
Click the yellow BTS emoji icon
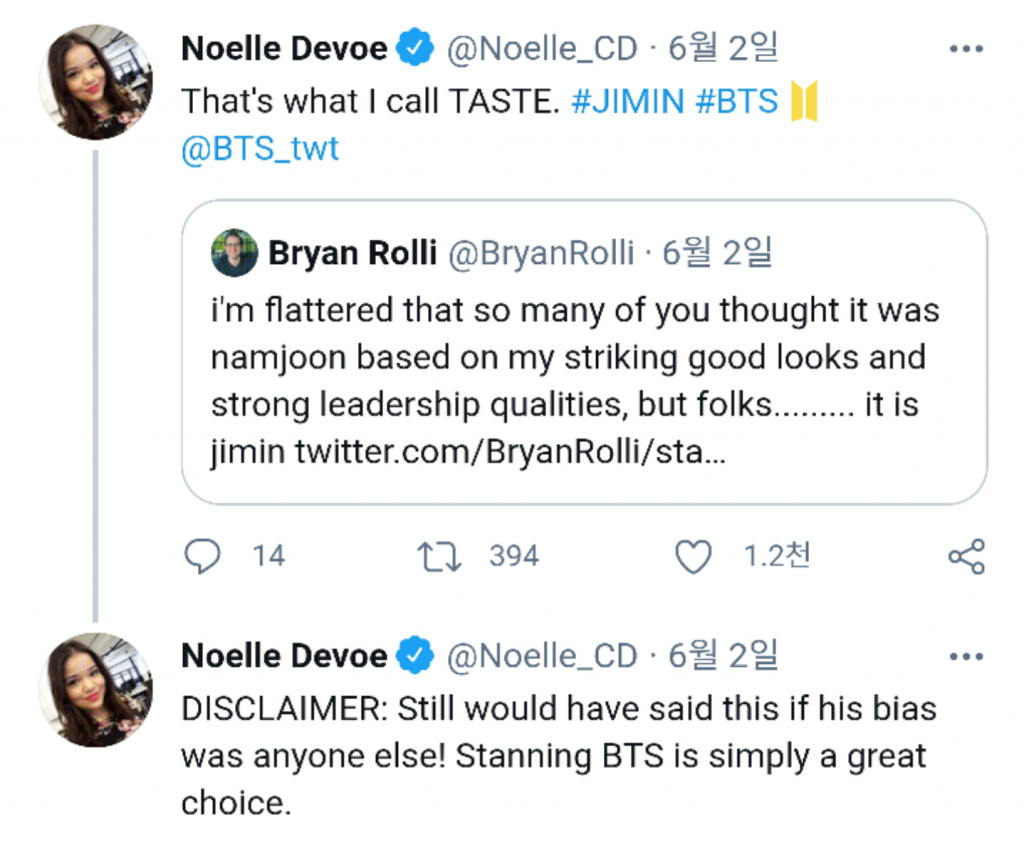coord(804,101)
